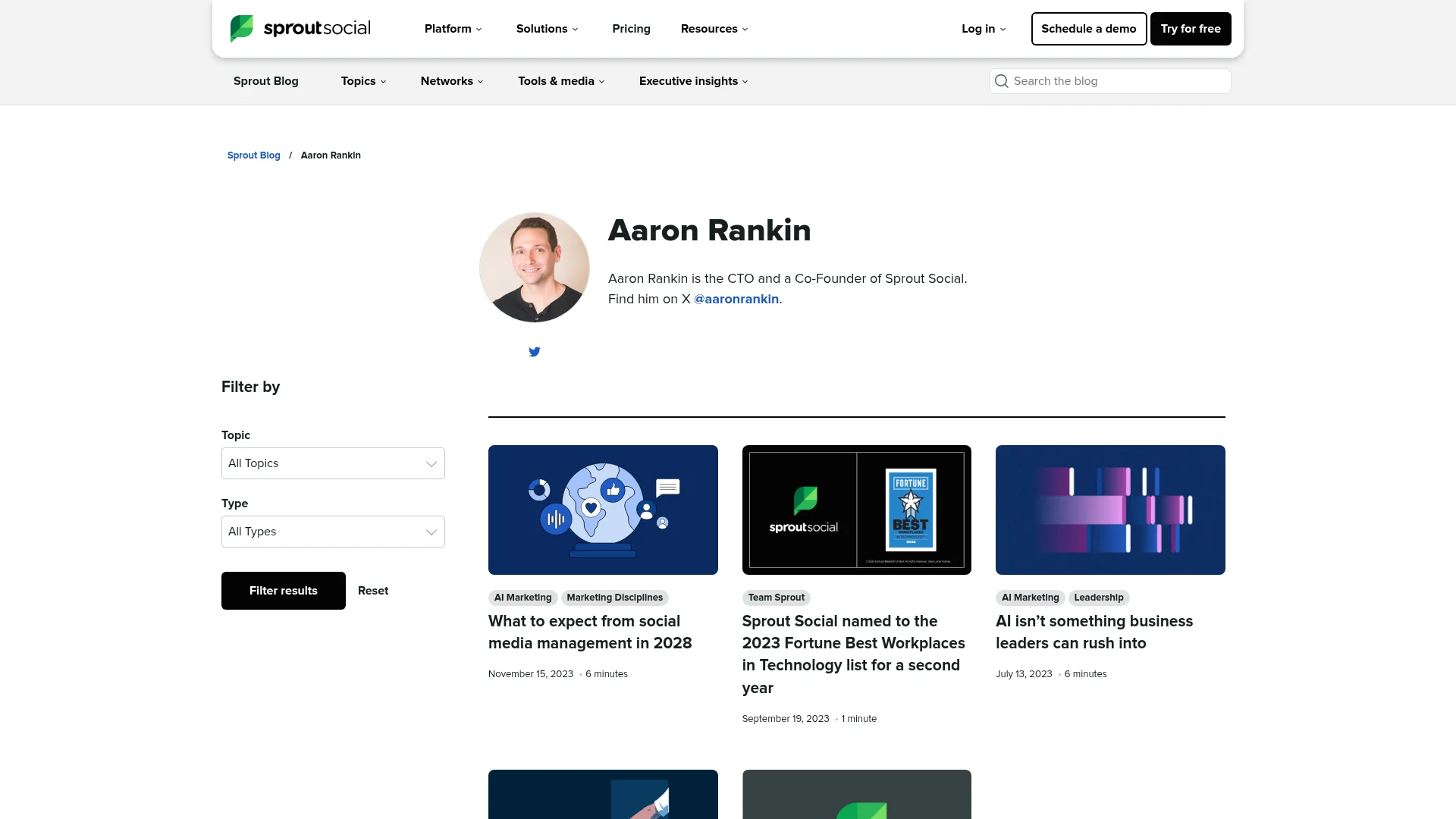Click the 'Filter by' heading
This screenshot has height=819, width=1456.
click(x=251, y=387)
